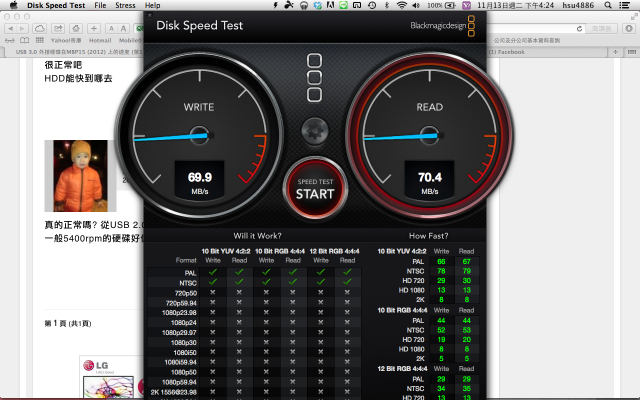Show Top Sites grid icon
Viewport: 640px width, 400px height.
tap(40, 40)
